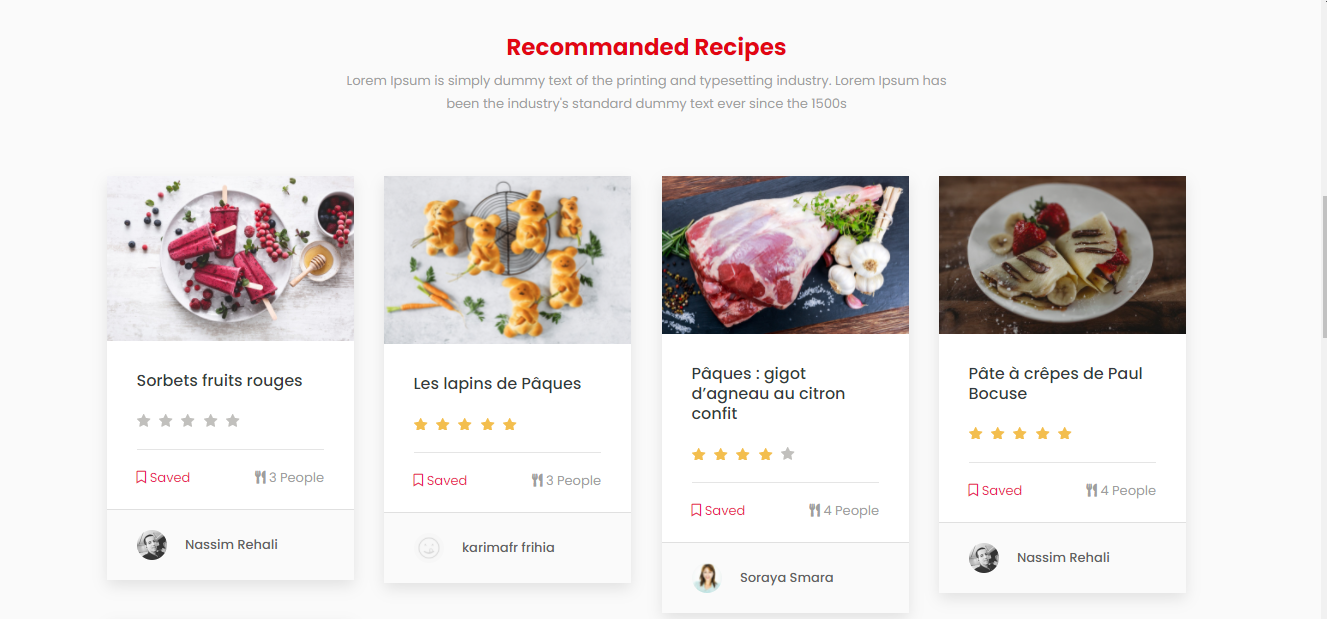Open Soraya Smara's author name
Viewport: 1327px width, 619px height.
click(x=786, y=578)
